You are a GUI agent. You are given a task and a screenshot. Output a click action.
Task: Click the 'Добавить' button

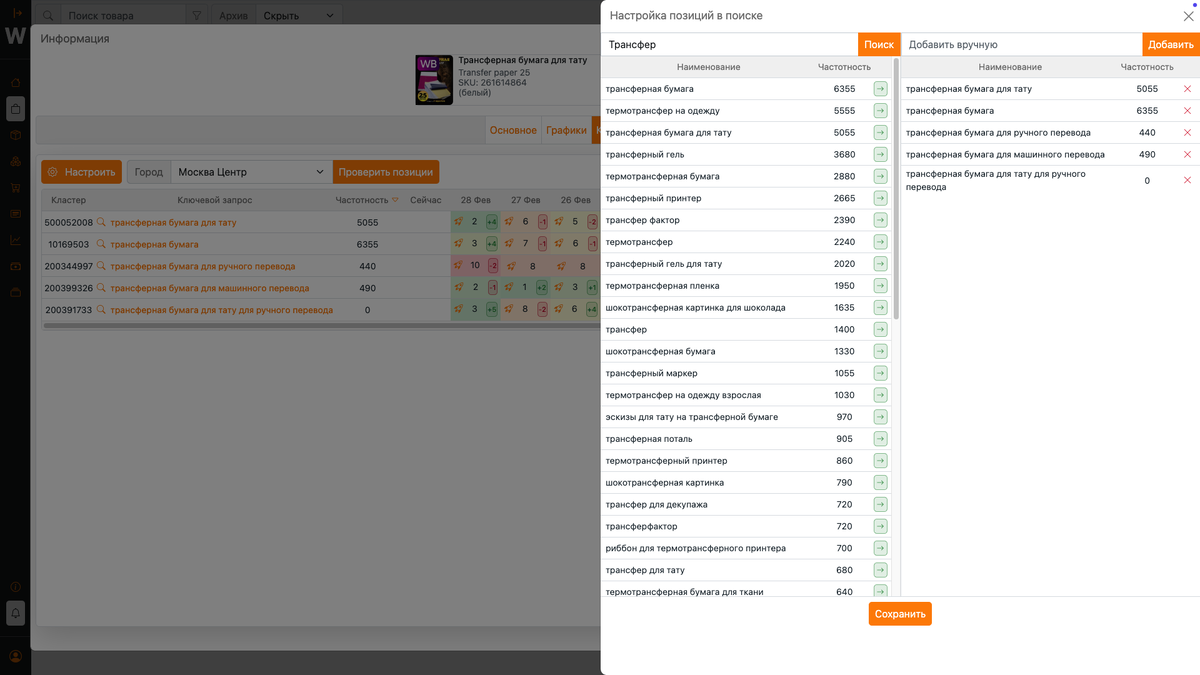coord(1171,45)
